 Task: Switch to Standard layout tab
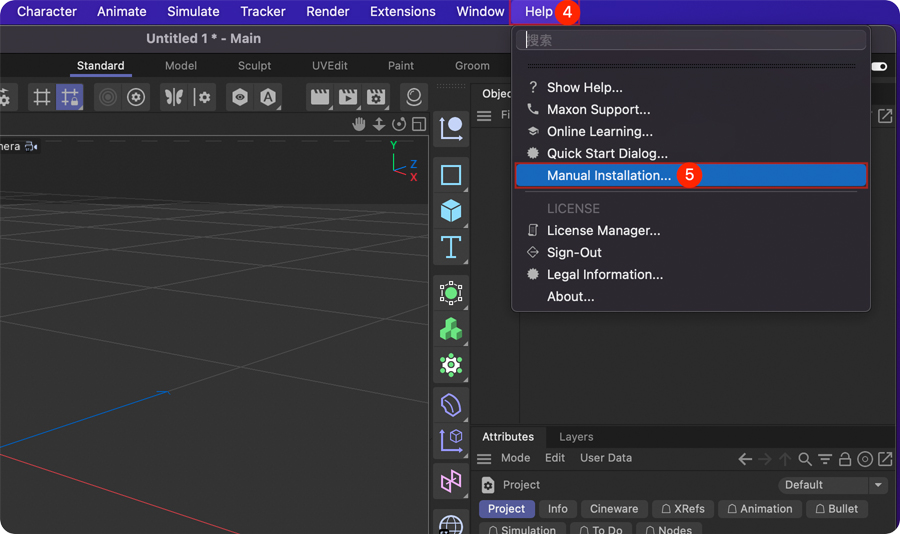click(x=100, y=65)
